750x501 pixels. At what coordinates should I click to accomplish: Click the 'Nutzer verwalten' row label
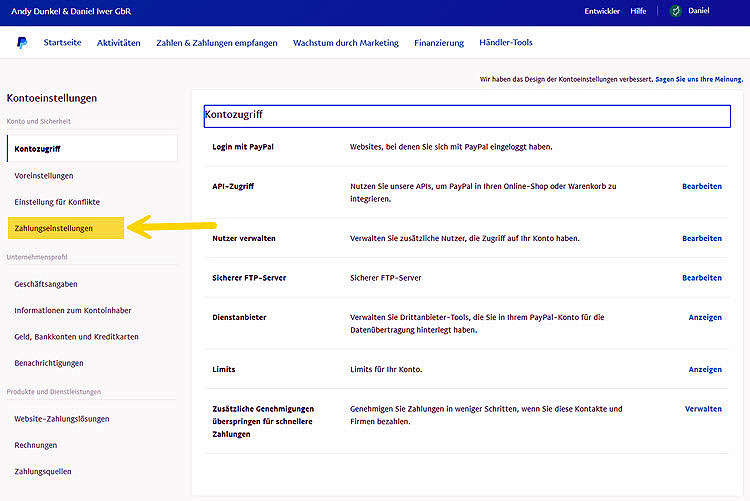pyautogui.click(x=244, y=238)
